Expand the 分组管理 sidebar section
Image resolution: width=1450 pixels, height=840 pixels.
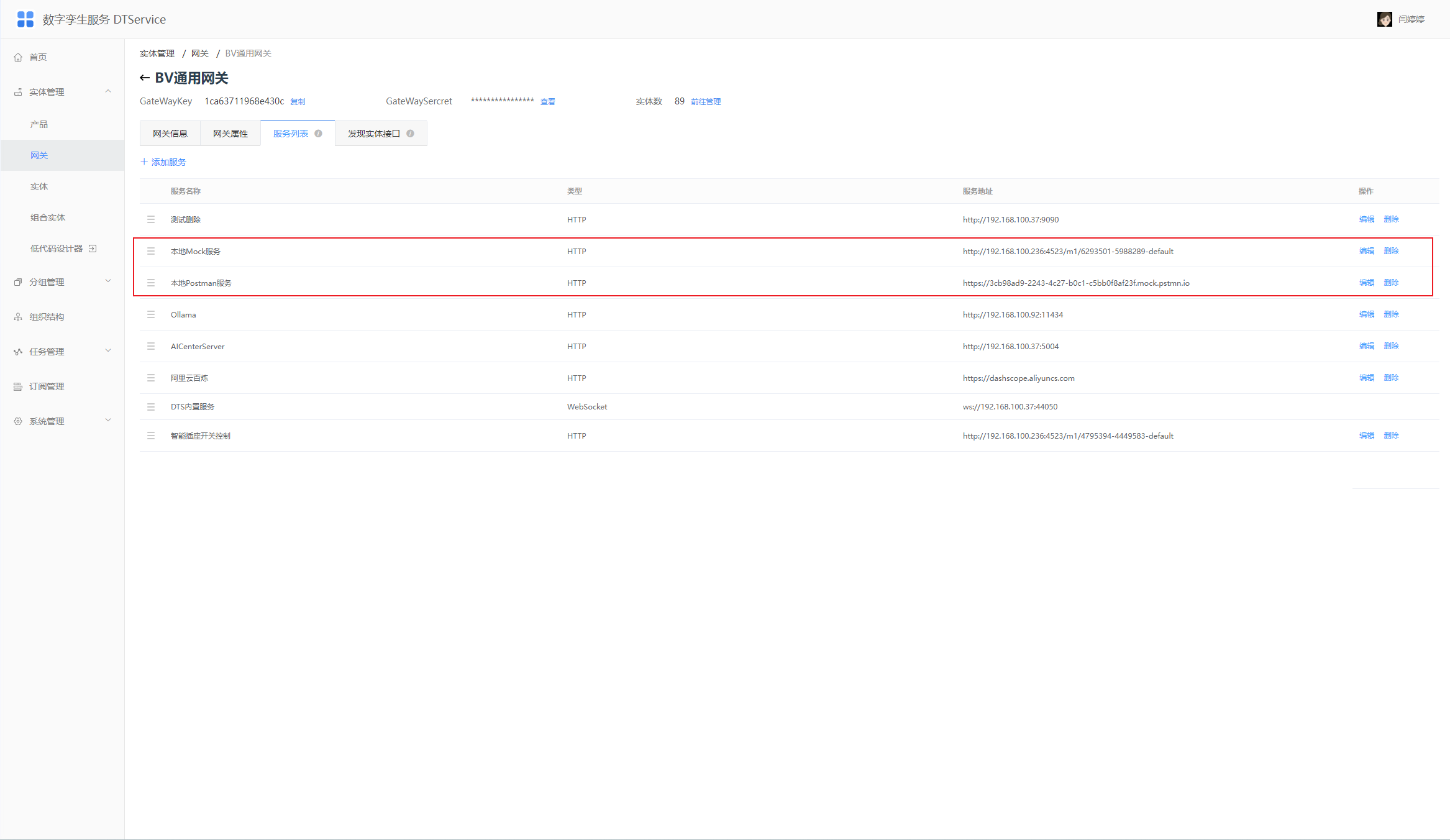tap(108, 281)
